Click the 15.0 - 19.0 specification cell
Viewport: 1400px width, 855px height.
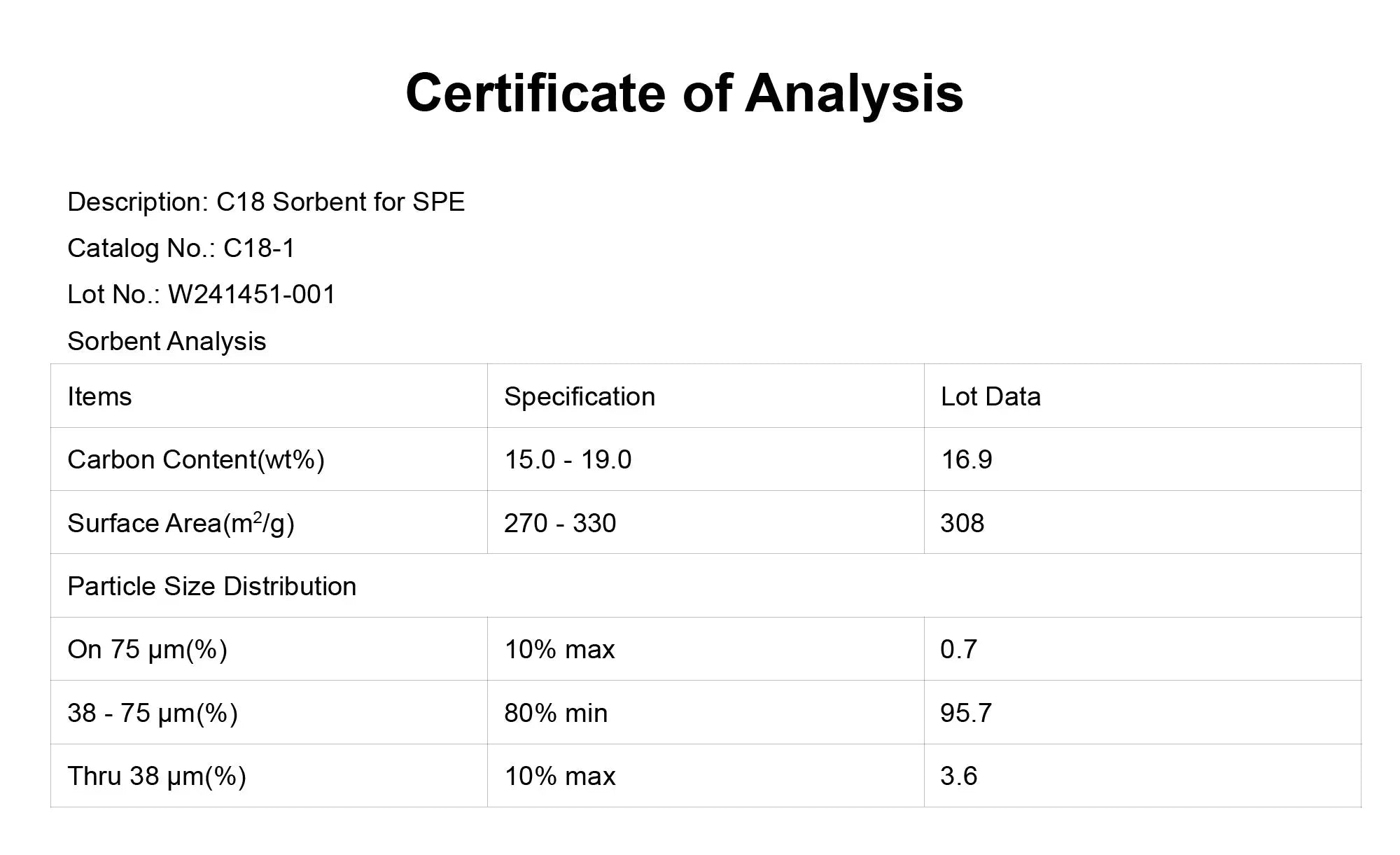coord(706,459)
